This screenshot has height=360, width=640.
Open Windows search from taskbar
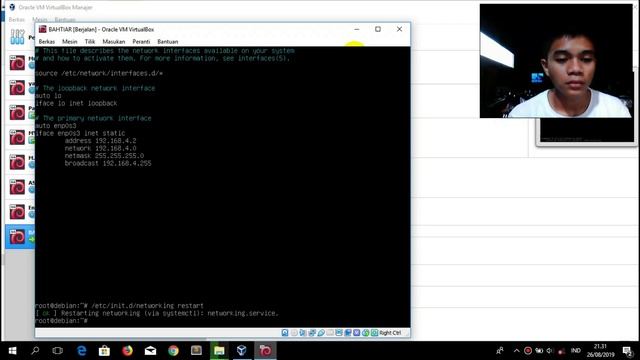[35, 351]
